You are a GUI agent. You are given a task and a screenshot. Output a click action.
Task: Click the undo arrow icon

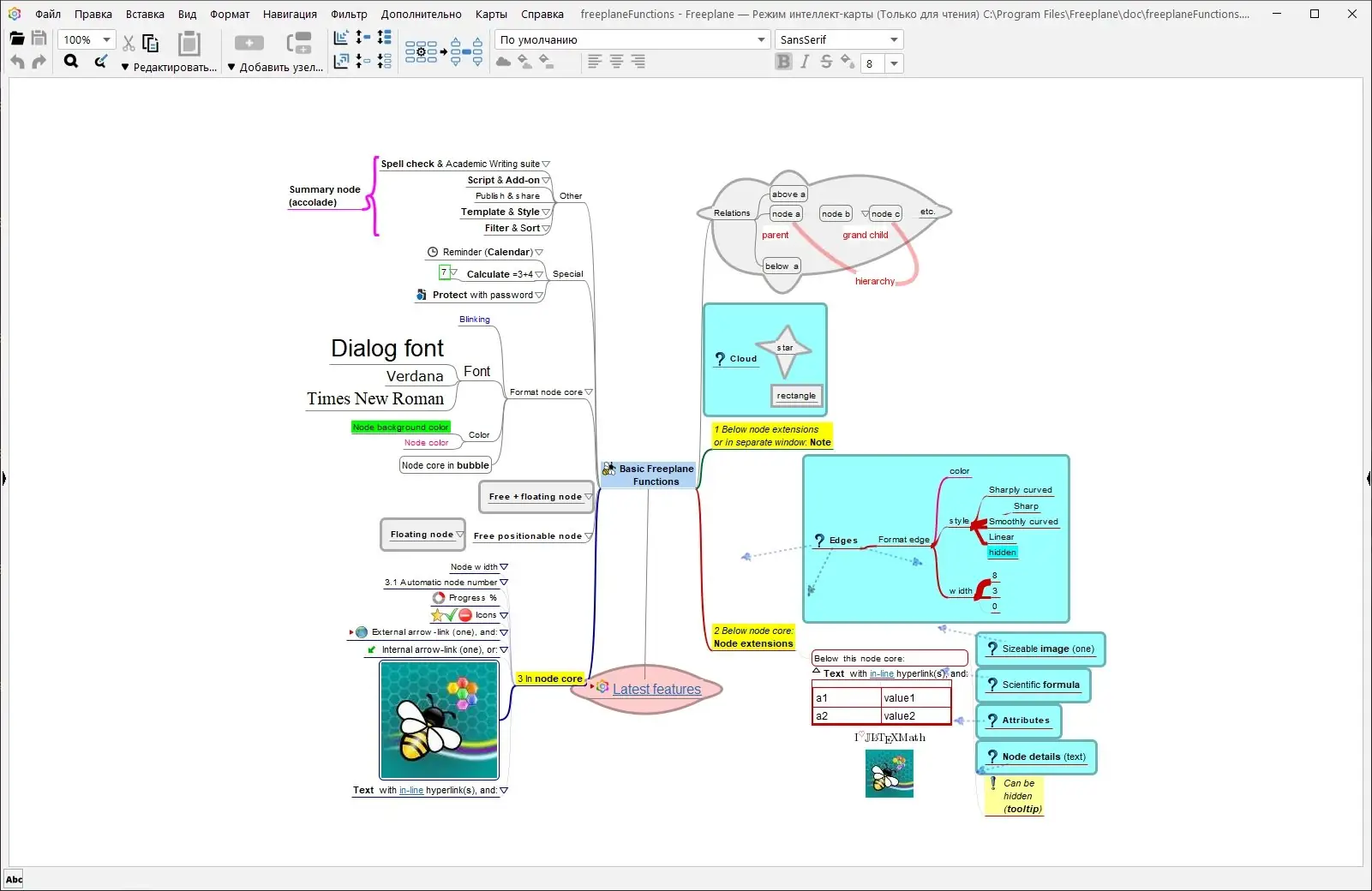18,62
